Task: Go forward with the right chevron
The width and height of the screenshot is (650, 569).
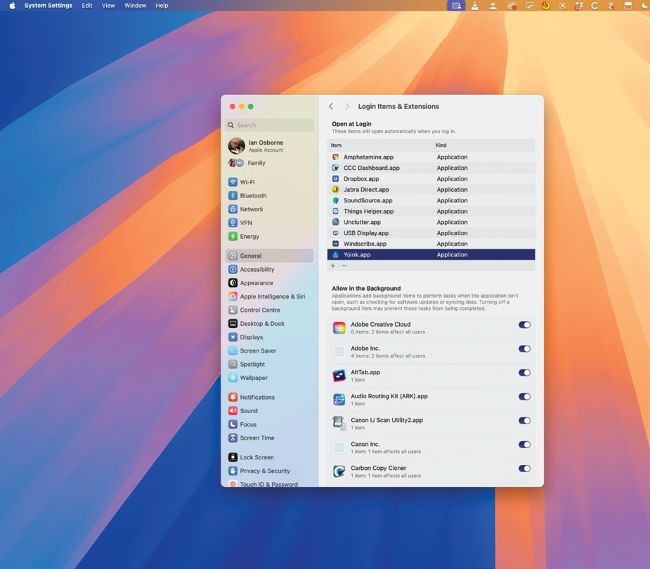Action: click(x=347, y=107)
